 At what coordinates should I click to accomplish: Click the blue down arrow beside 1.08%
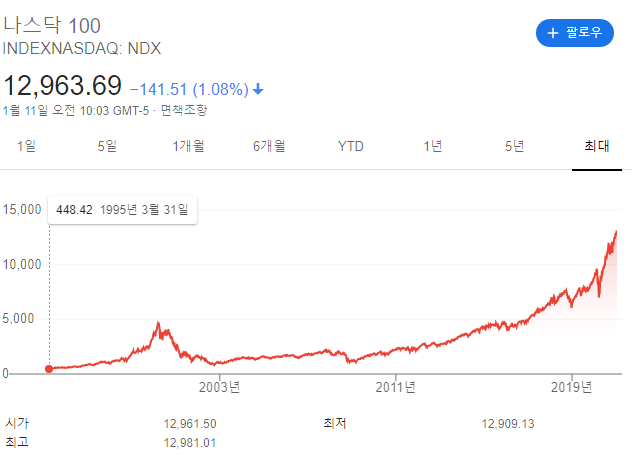(258, 89)
